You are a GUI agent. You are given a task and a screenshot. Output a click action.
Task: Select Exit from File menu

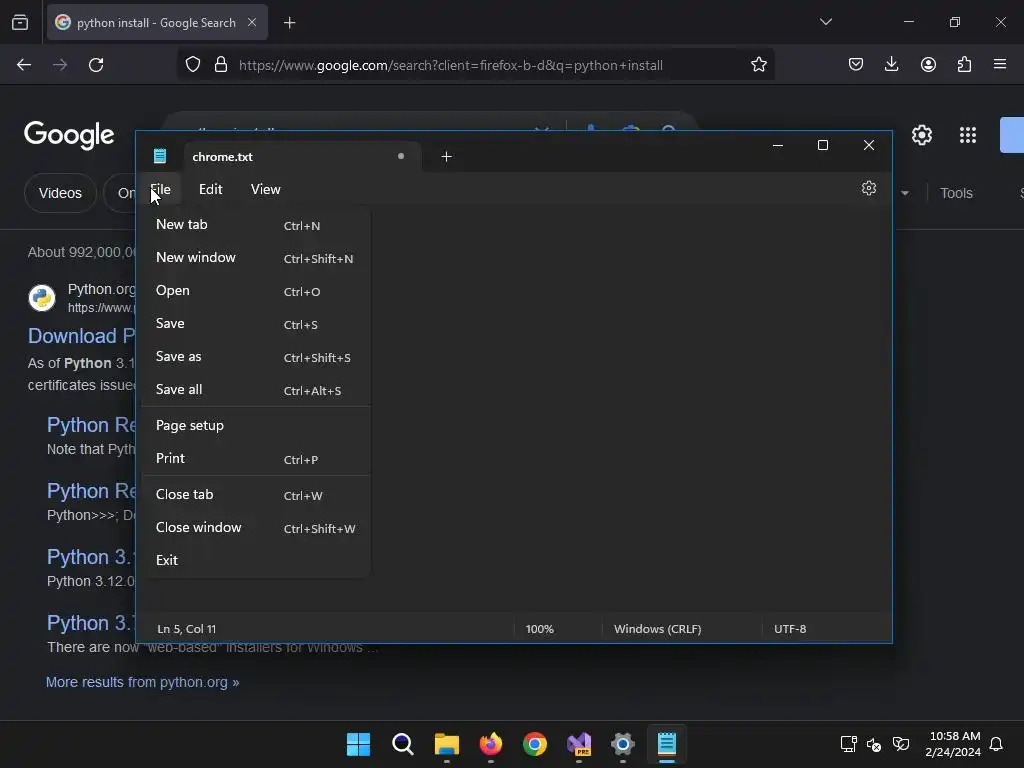pyautogui.click(x=255, y=561)
